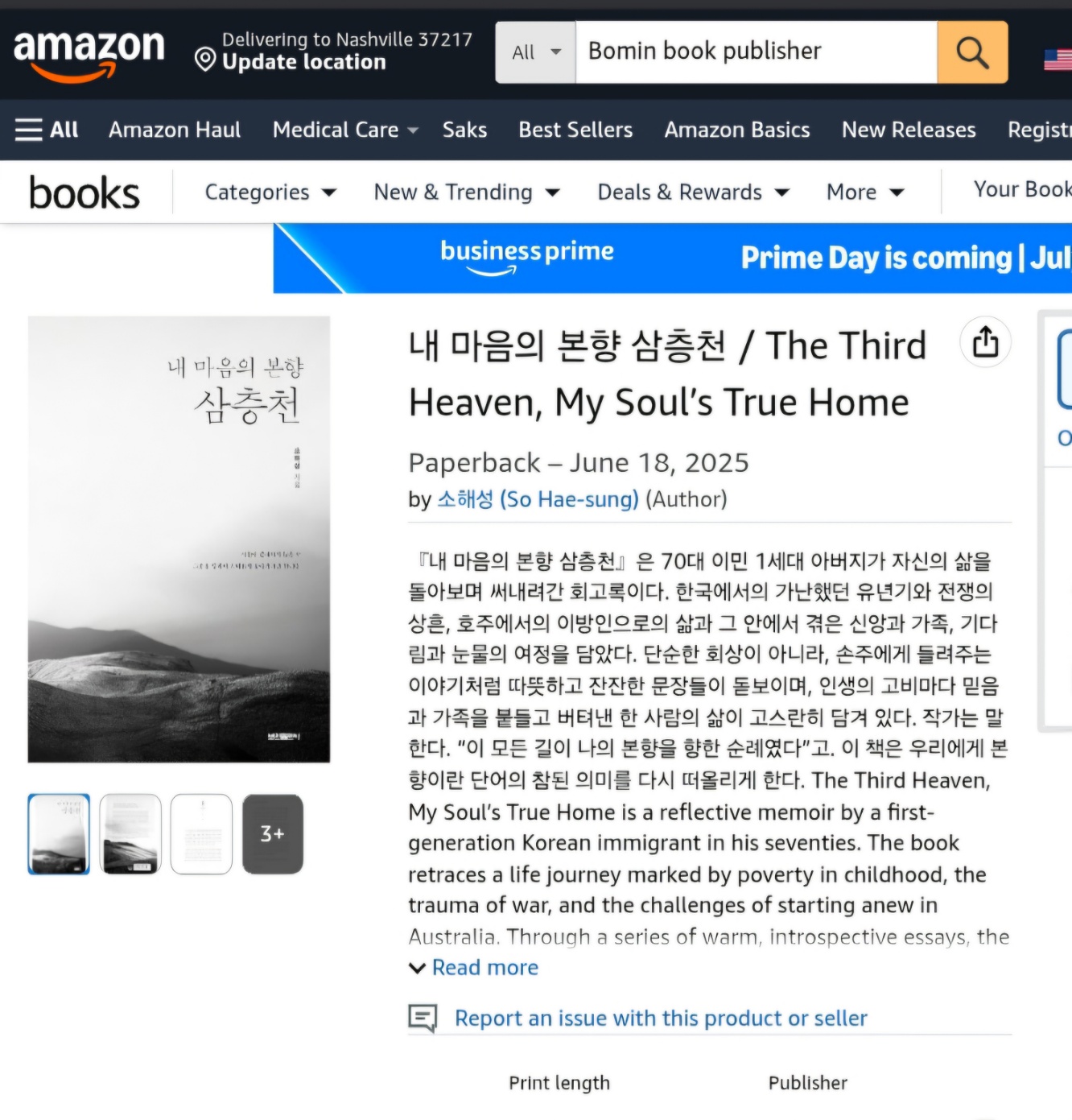The height and width of the screenshot is (1120, 1072).
Task: Expand the More books menu
Action: [865, 192]
